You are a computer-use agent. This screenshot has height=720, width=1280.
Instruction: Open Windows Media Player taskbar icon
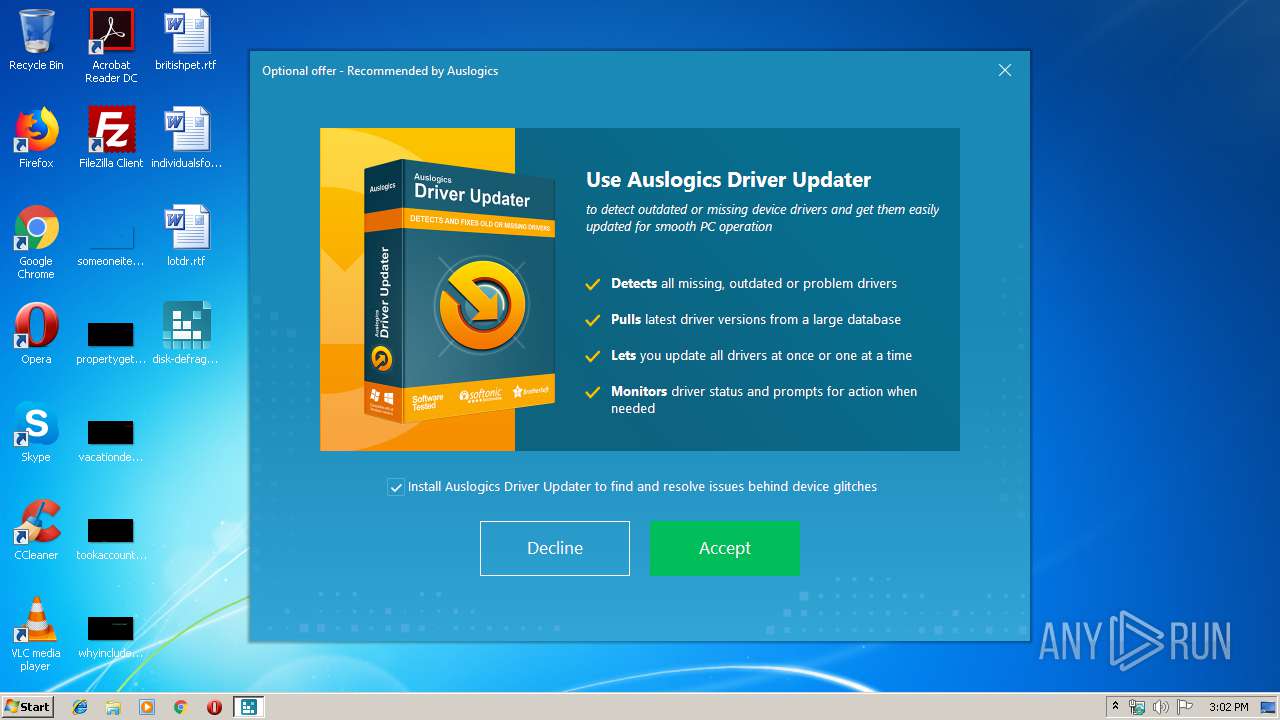(147, 707)
